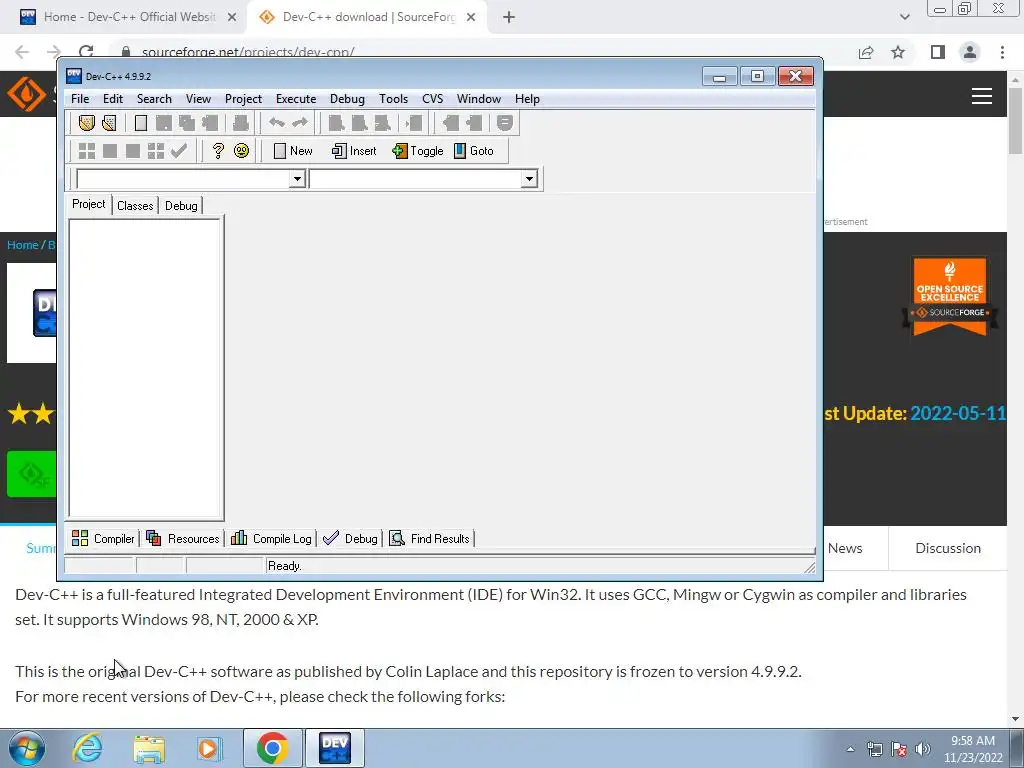The width and height of the screenshot is (1024, 768).
Task: Click the second yellow open-file icon in toolbar
Action: [x=110, y=123]
